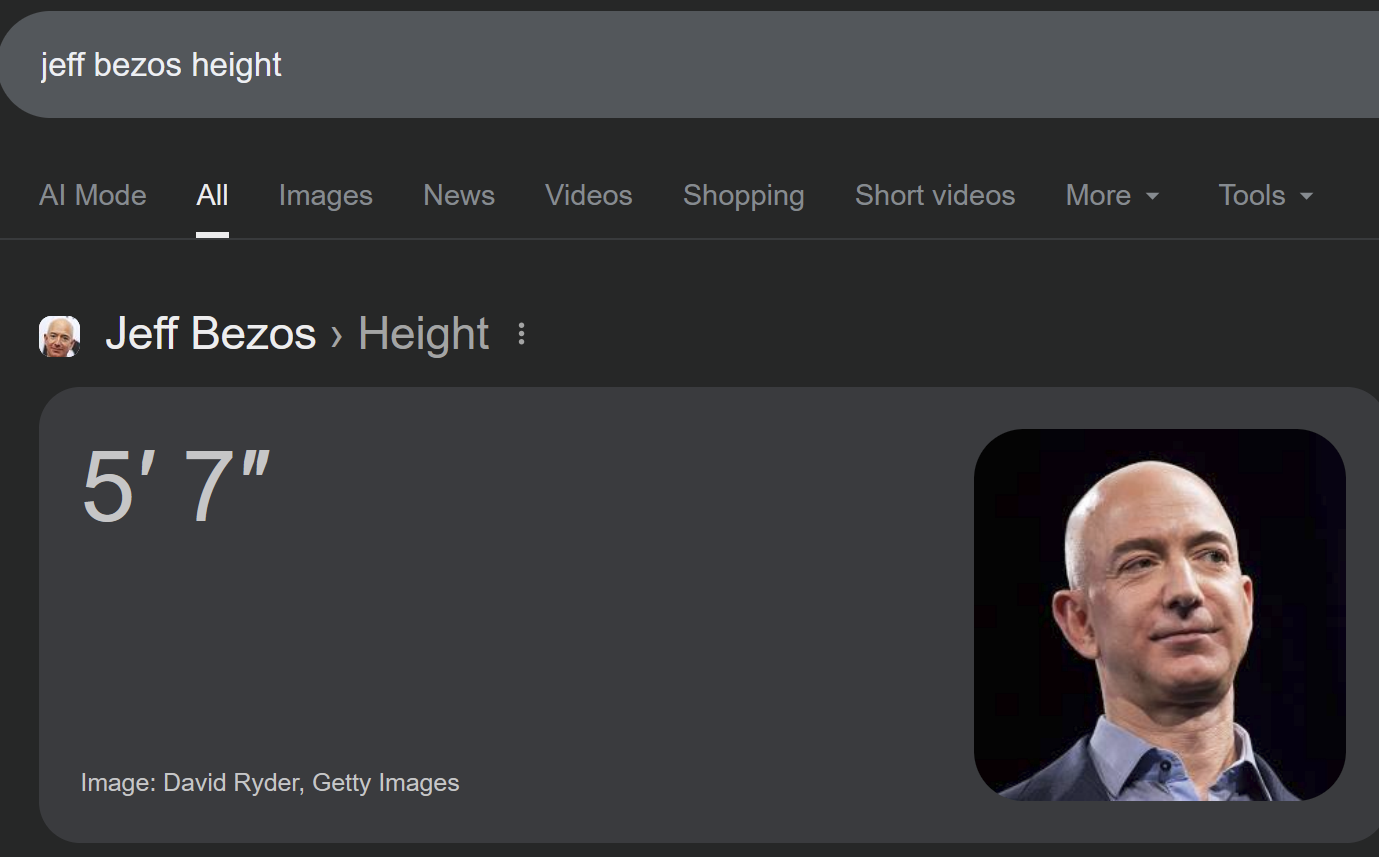
Task: Click the small avatar icon beside Jeff Bezos heading
Action: coord(59,336)
